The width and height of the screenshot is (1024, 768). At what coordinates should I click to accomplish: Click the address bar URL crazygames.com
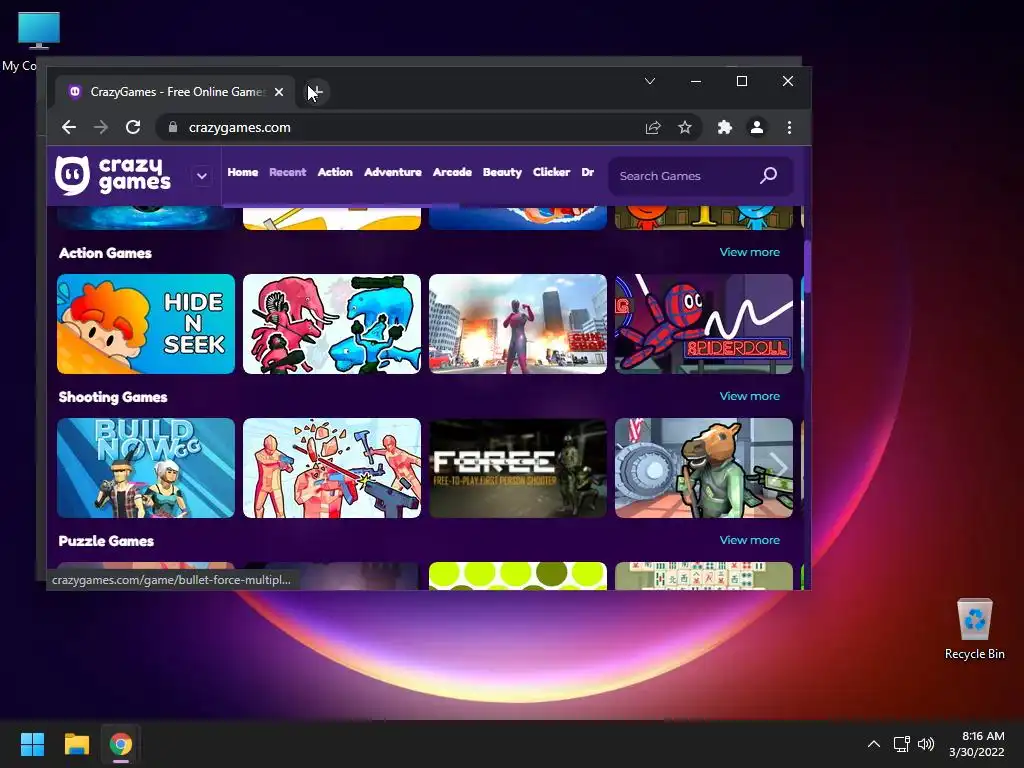click(240, 127)
